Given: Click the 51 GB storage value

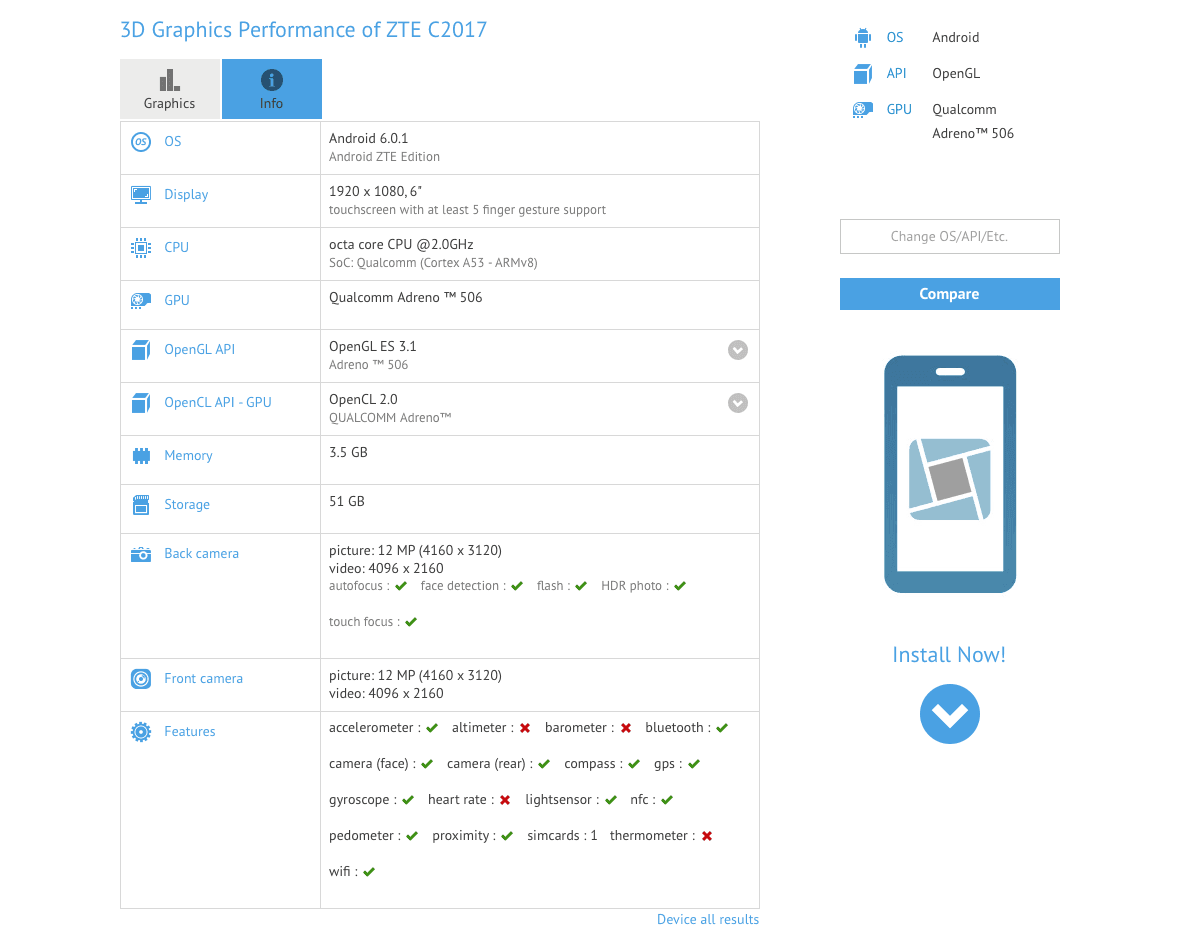Looking at the screenshot, I should [347, 502].
